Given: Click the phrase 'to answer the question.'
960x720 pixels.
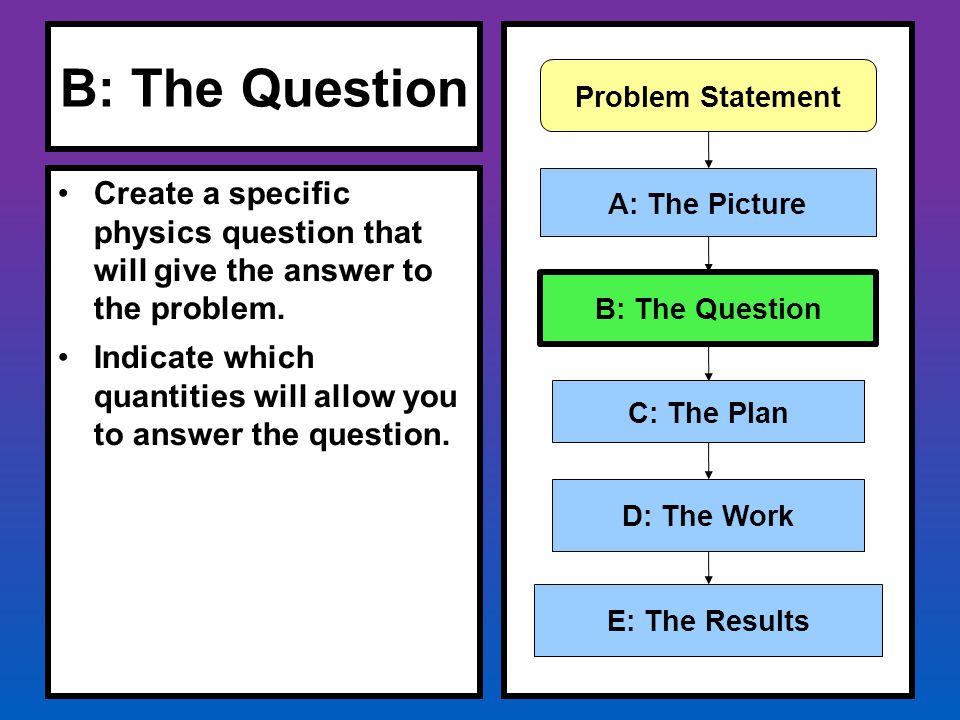Looking at the screenshot, I should click(272, 435).
